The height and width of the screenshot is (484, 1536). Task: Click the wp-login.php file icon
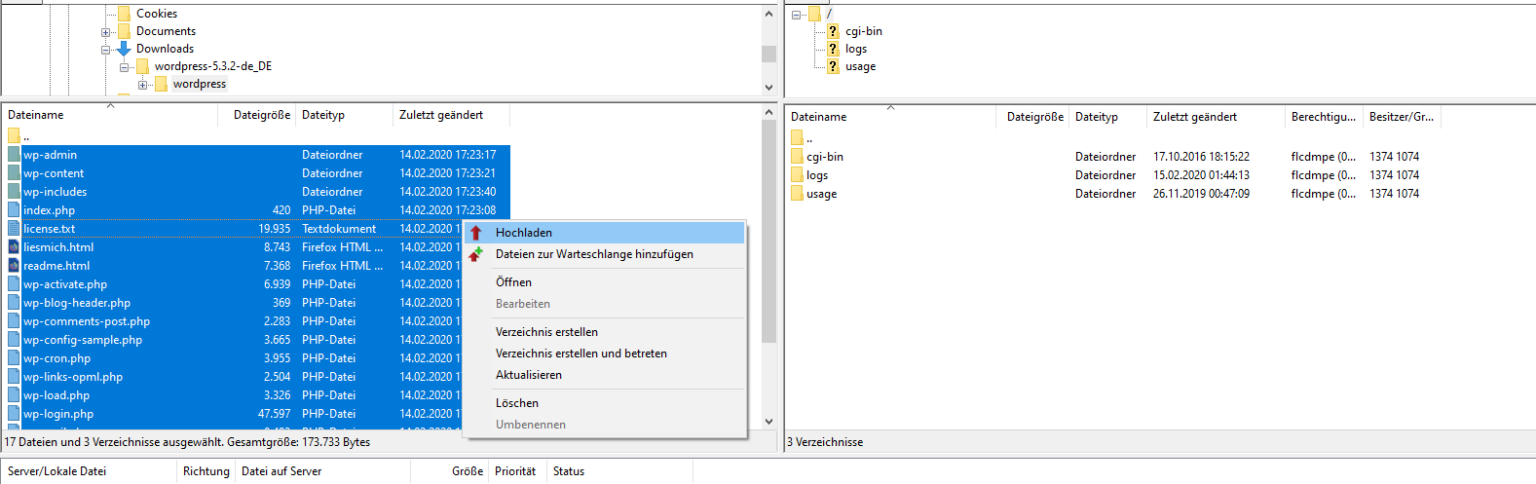pos(13,414)
